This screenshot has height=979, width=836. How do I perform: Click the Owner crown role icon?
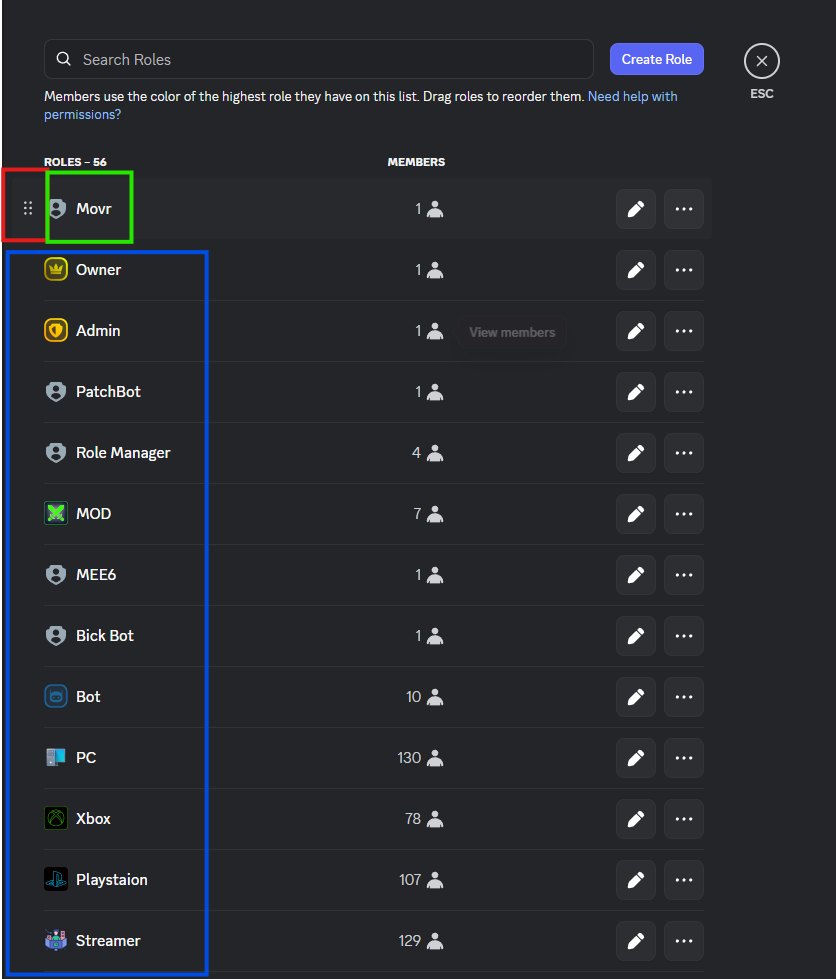pyautogui.click(x=56, y=270)
